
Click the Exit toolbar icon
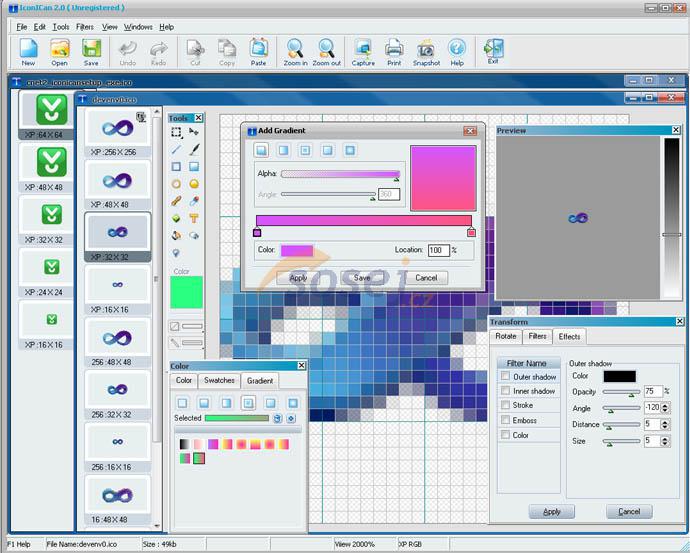pos(493,51)
